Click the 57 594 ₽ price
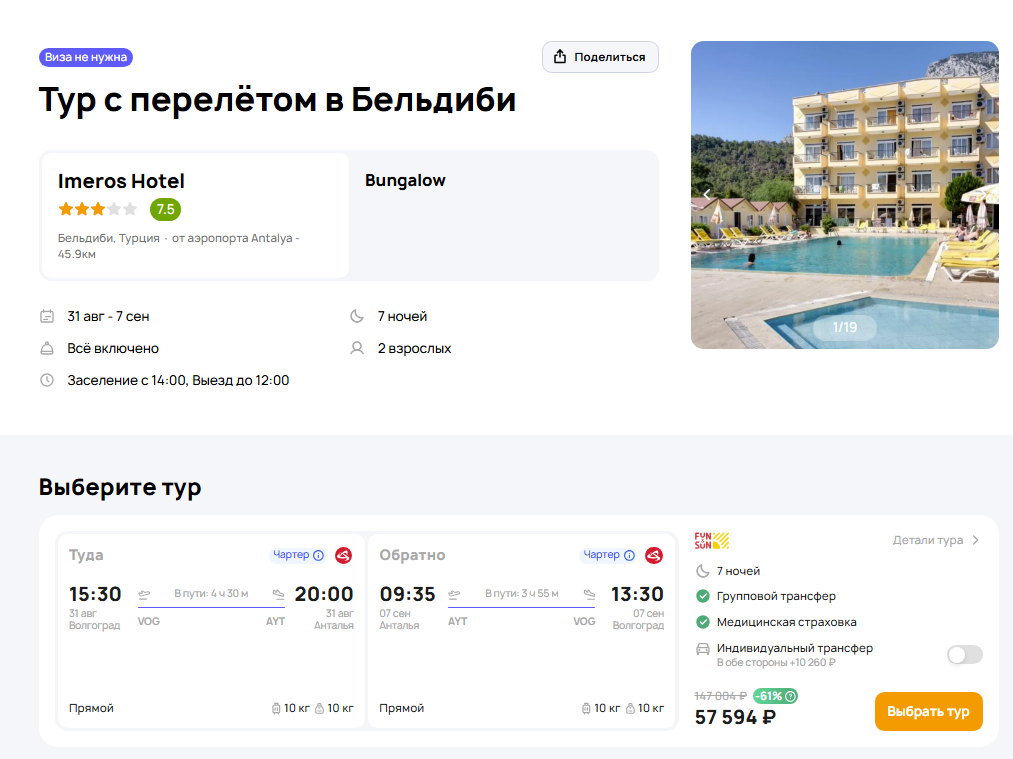The height and width of the screenshot is (759, 1013). (735, 717)
